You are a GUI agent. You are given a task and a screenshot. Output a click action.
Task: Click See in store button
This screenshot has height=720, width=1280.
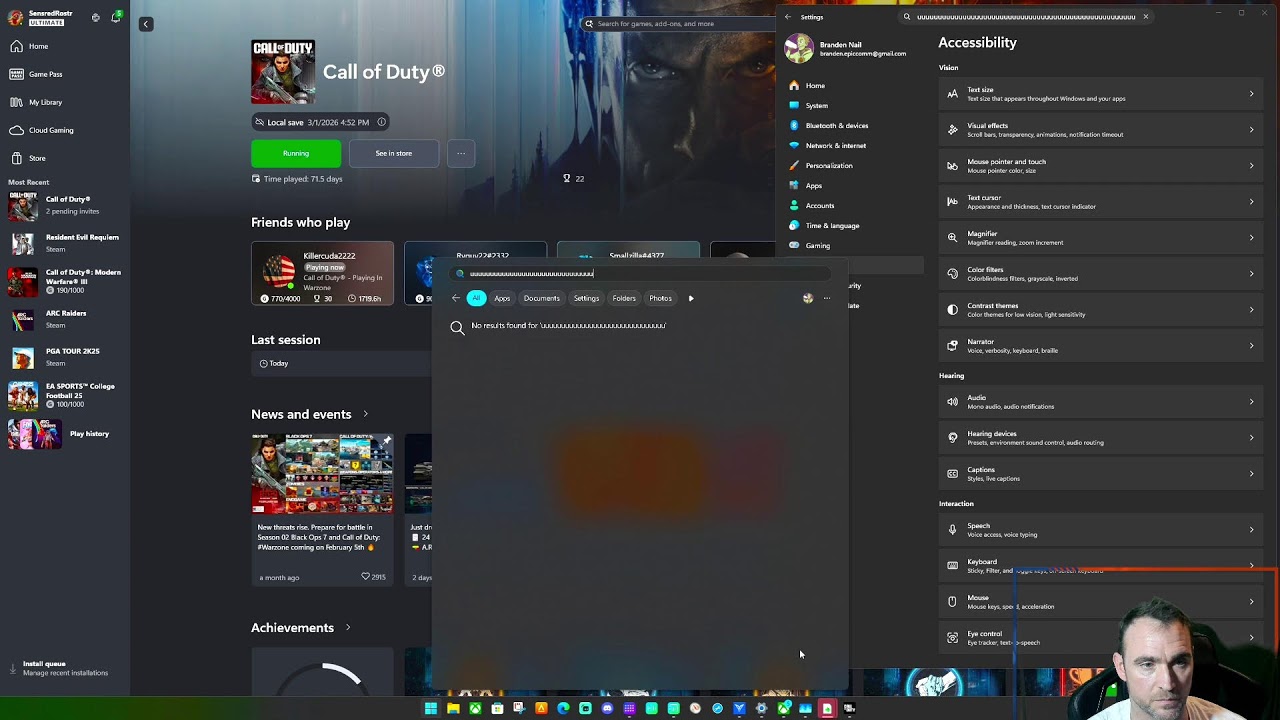point(393,153)
